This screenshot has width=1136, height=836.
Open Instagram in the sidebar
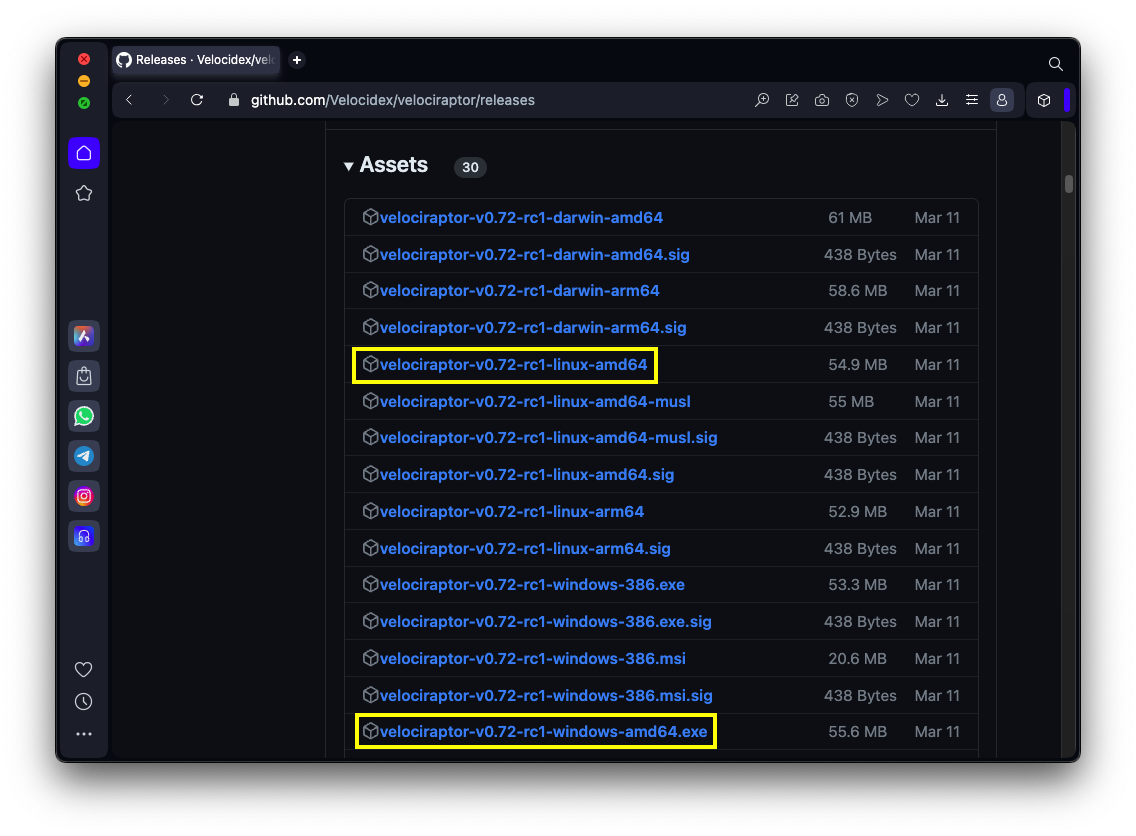pos(84,496)
